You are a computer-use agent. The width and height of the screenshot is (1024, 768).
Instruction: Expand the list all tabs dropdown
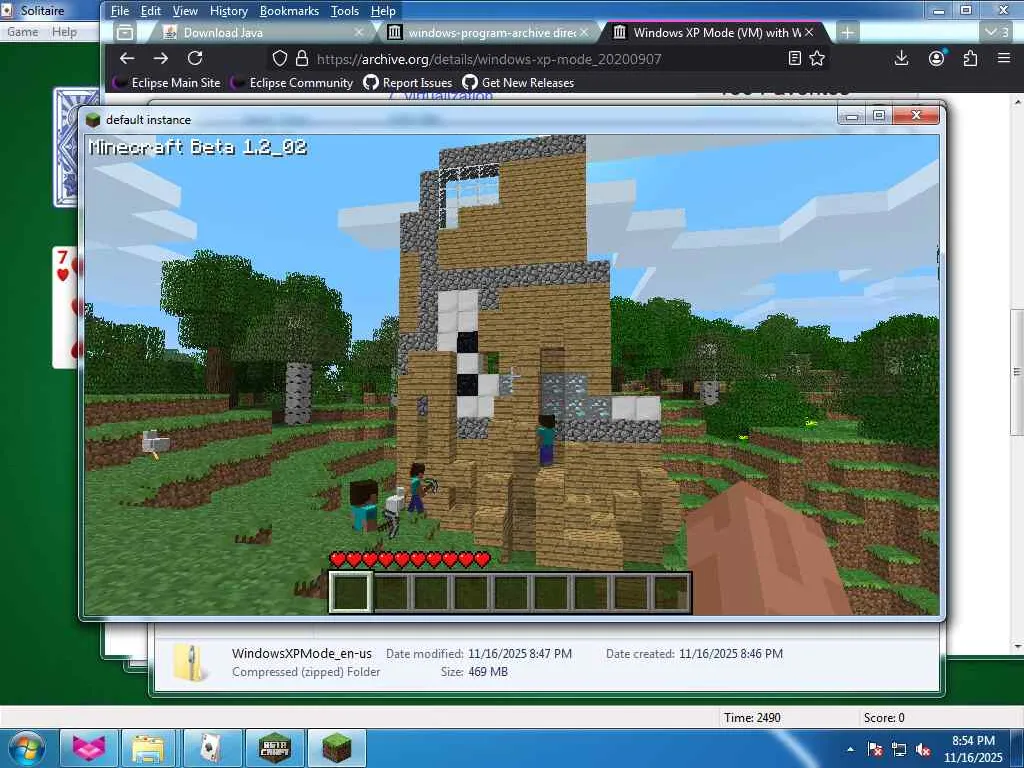997,32
